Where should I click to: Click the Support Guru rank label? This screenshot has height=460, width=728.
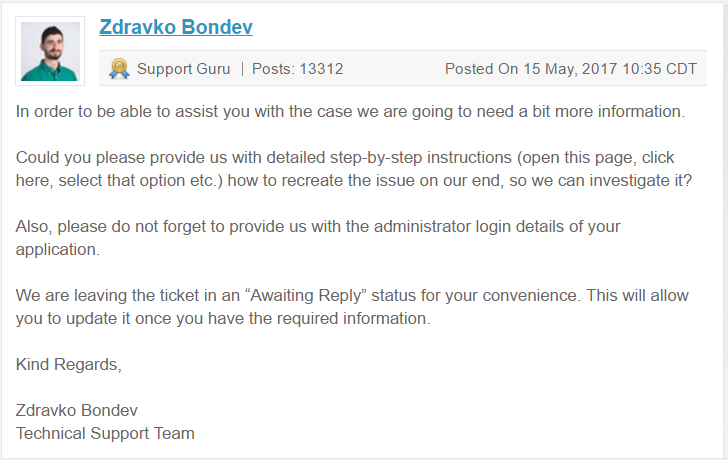[183, 69]
